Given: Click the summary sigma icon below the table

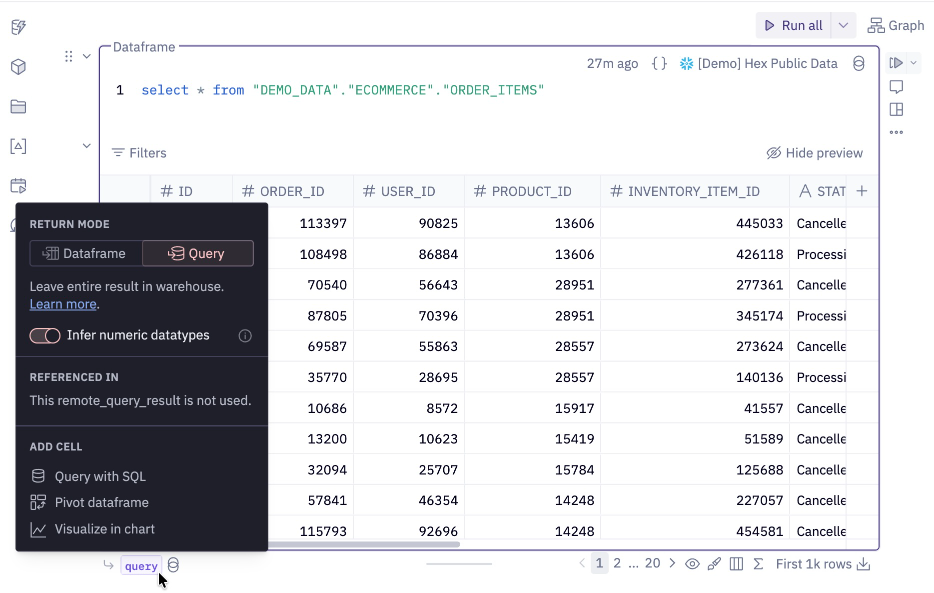Looking at the screenshot, I should click(x=757, y=564).
